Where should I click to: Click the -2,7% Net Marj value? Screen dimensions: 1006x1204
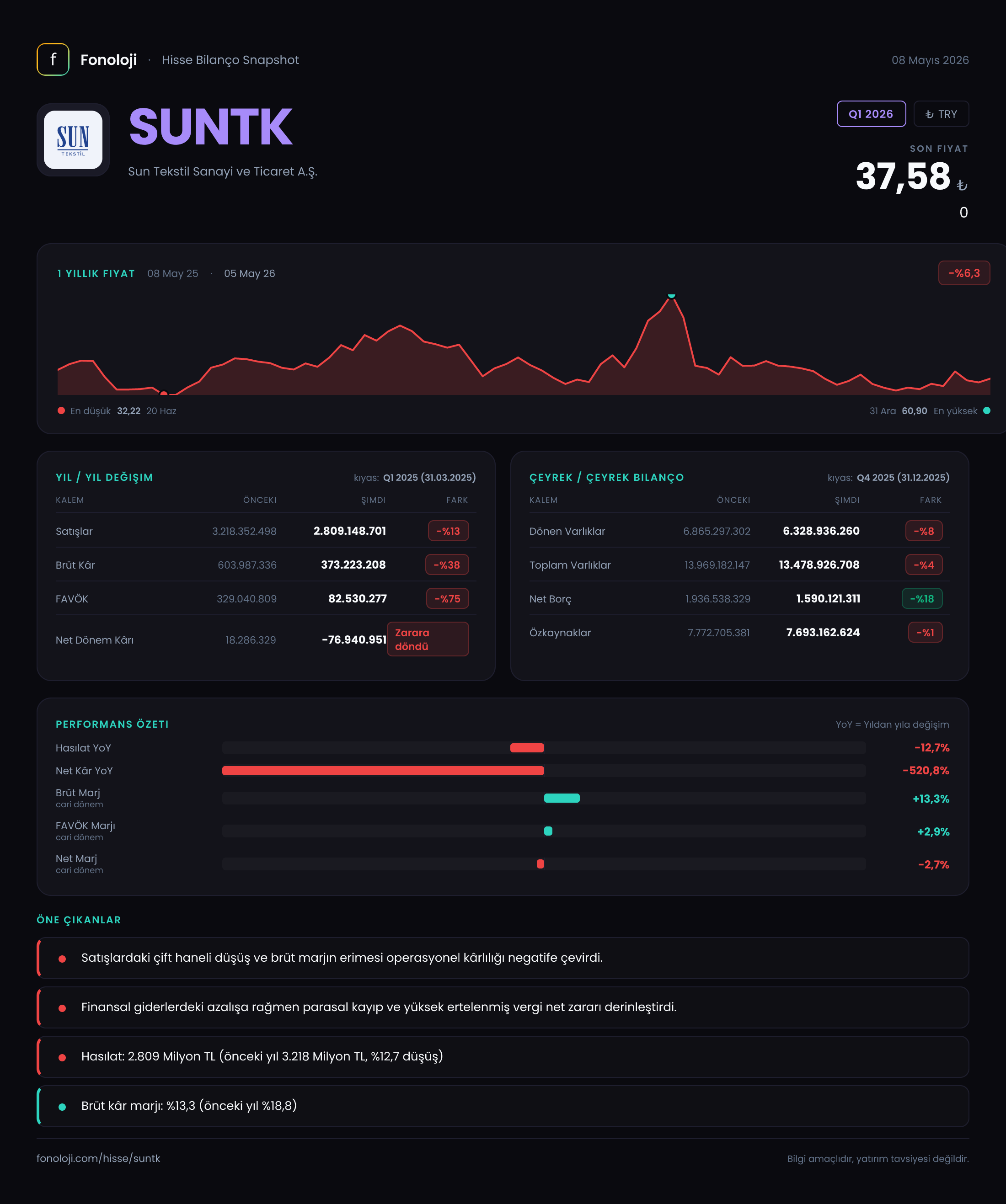pos(934,864)
